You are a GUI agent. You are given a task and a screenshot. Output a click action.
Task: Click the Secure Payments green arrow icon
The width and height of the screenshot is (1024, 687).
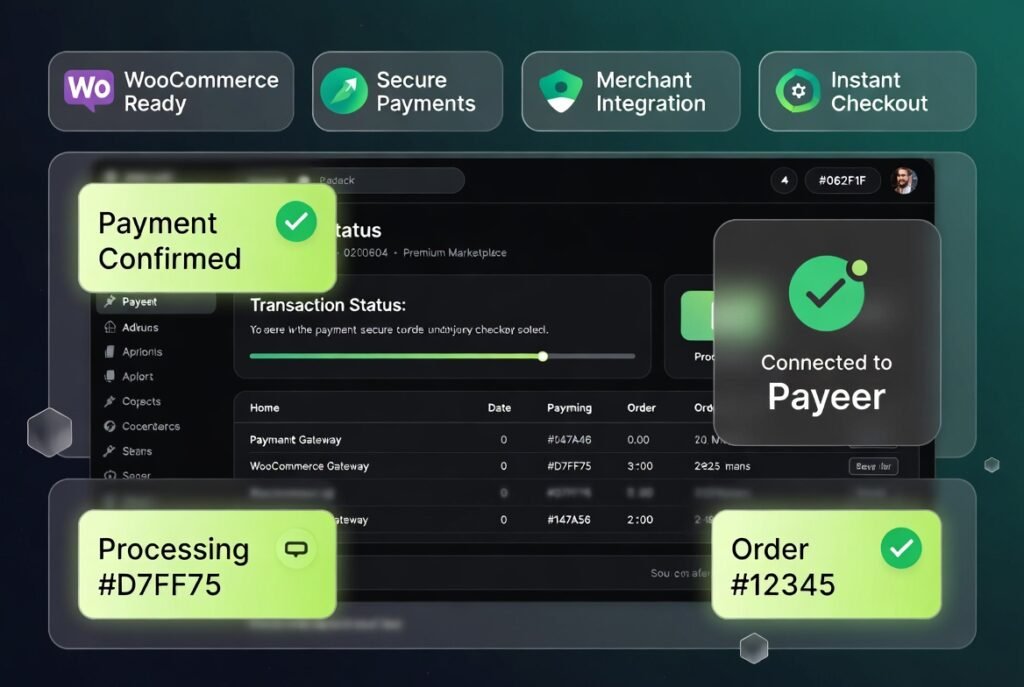[x=344, y=91]
